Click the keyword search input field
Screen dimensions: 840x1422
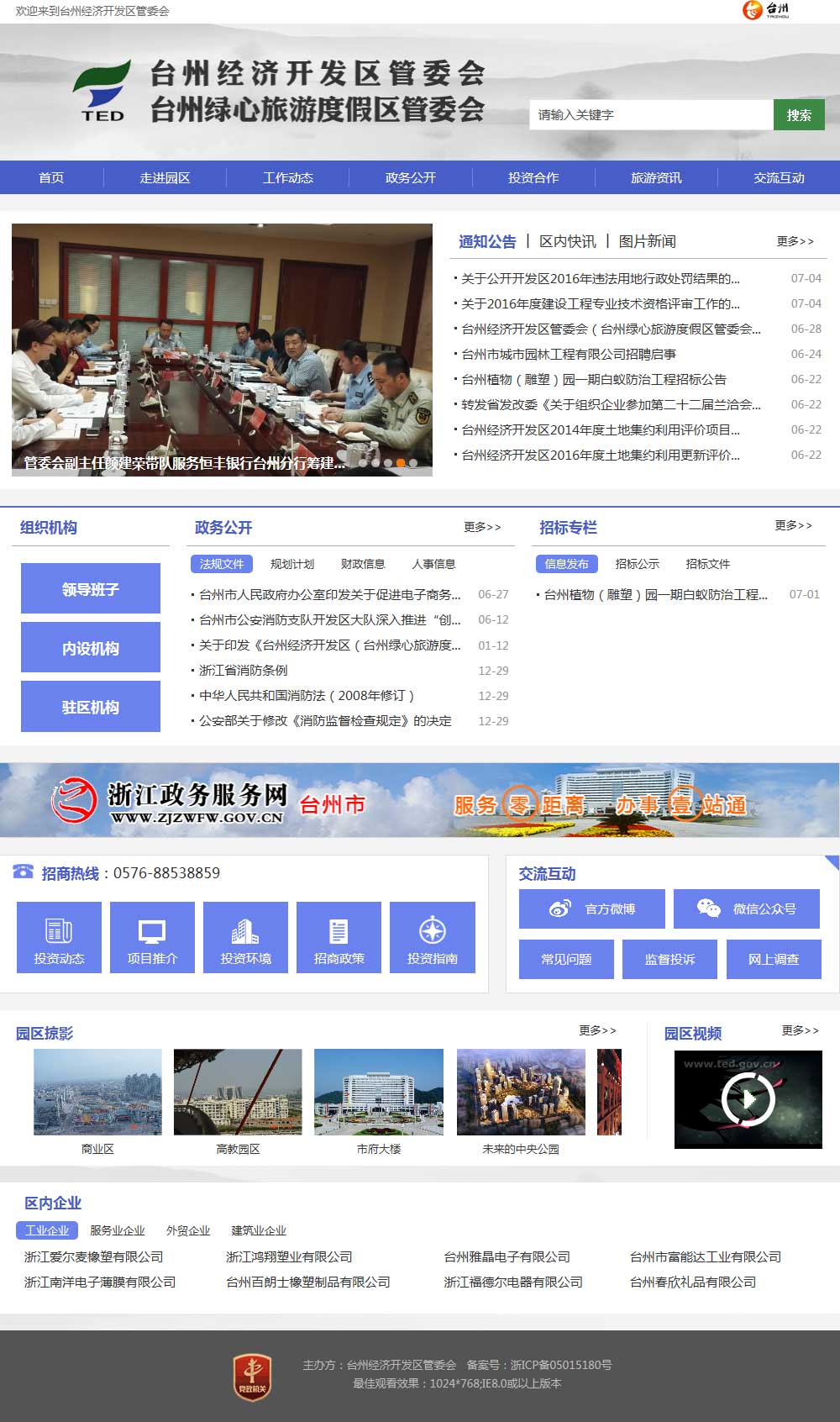tap(651, 115)
